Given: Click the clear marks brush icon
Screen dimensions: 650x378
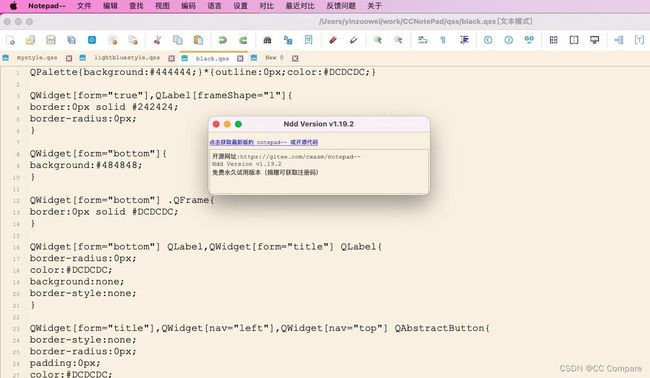Looking at the screenshot, I should pyautogui.click(x=353, y=40).
